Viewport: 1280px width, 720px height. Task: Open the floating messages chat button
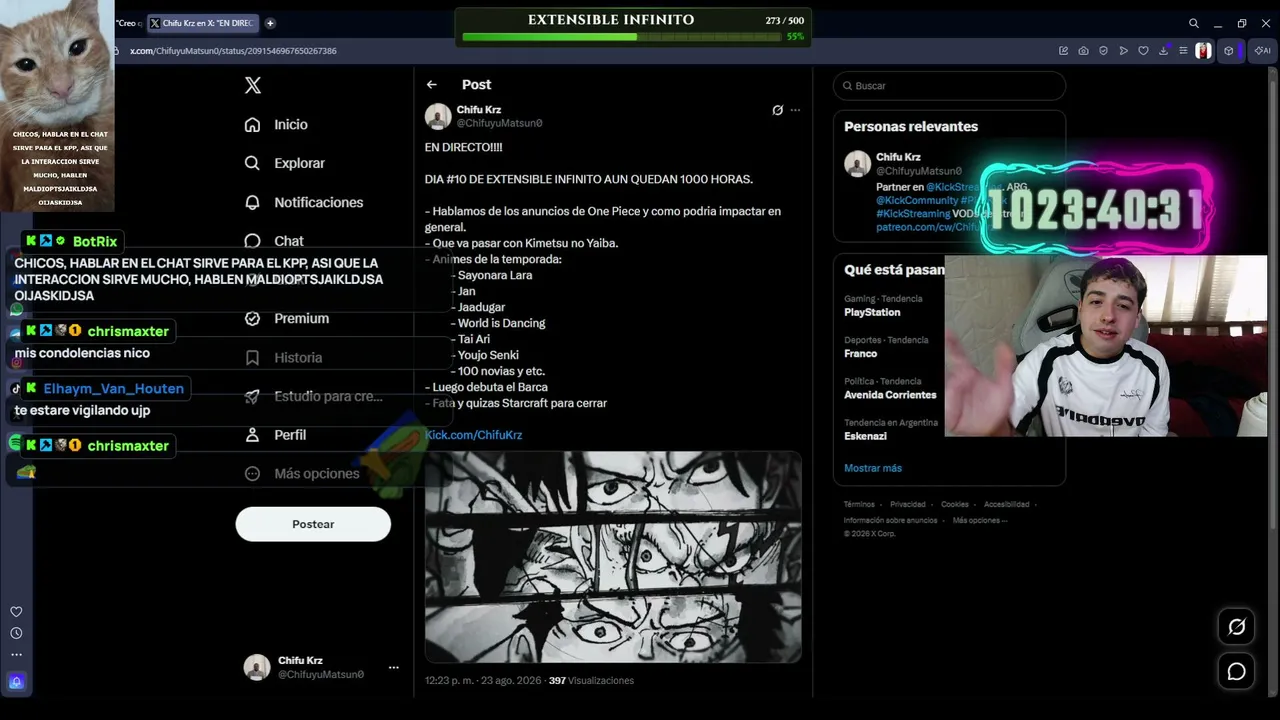1237,671
